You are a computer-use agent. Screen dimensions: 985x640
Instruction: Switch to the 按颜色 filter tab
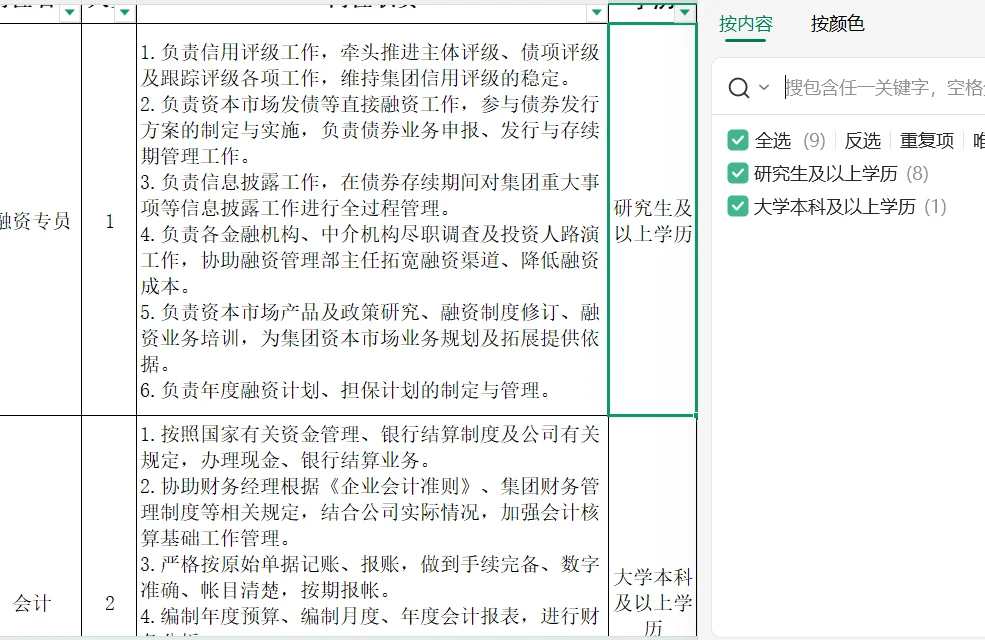837,24
